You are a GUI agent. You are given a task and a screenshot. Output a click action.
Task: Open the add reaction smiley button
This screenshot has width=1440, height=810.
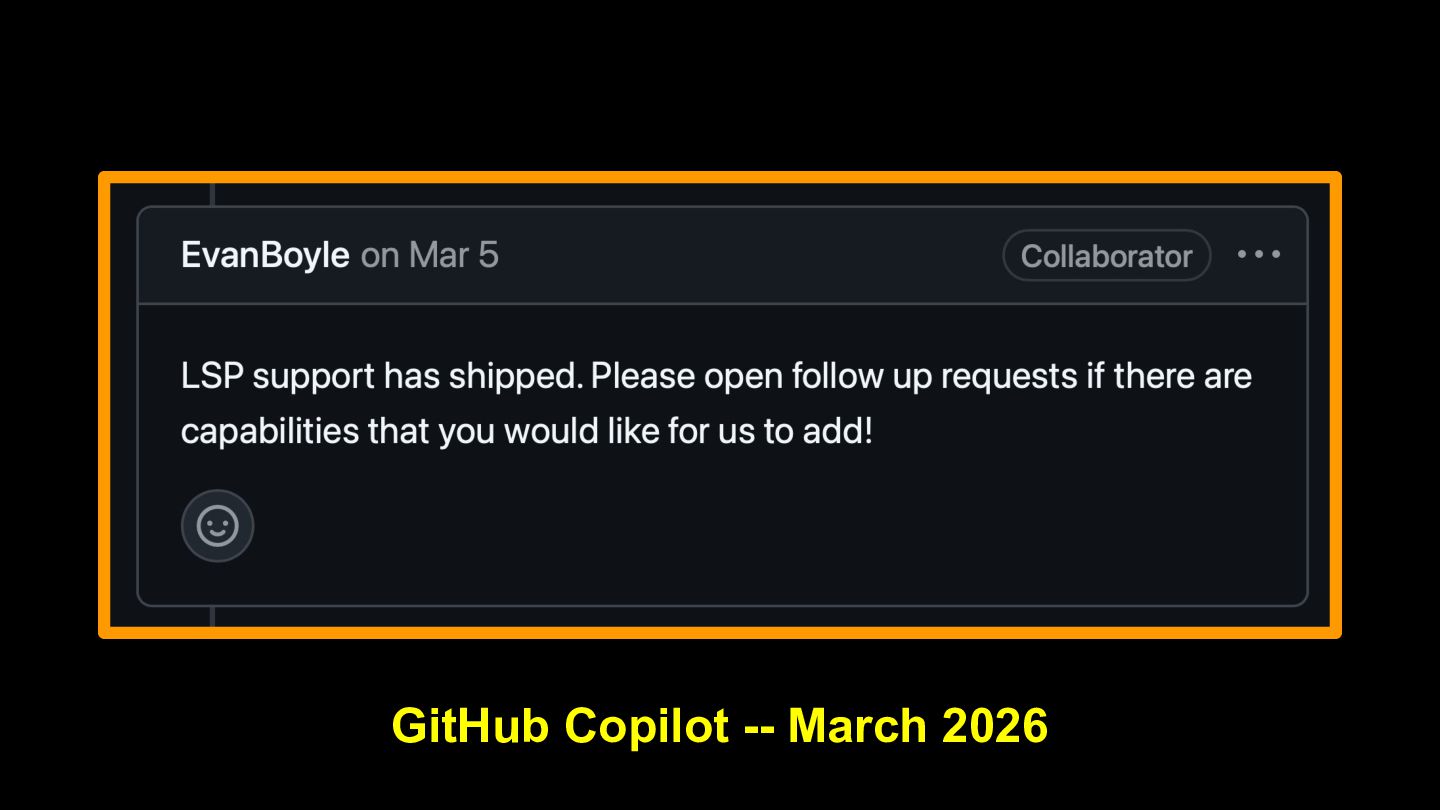coord(217,525)
